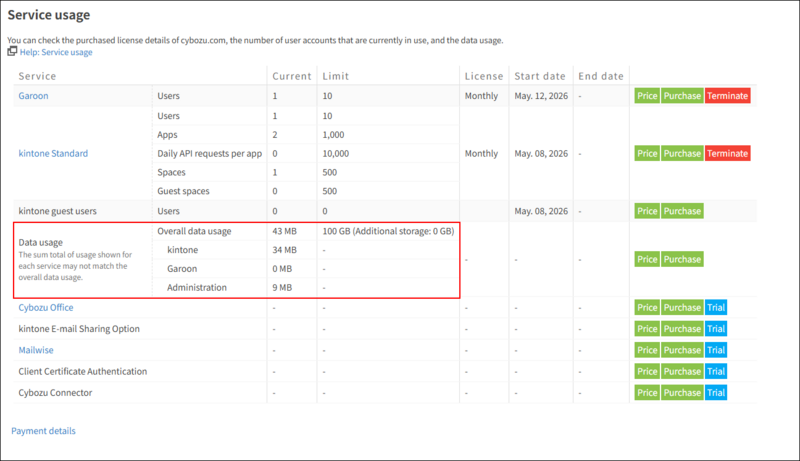Select the 10,000 API requests limit value
The height and width of the screenshot is (461, 800).
click(336, 153)
